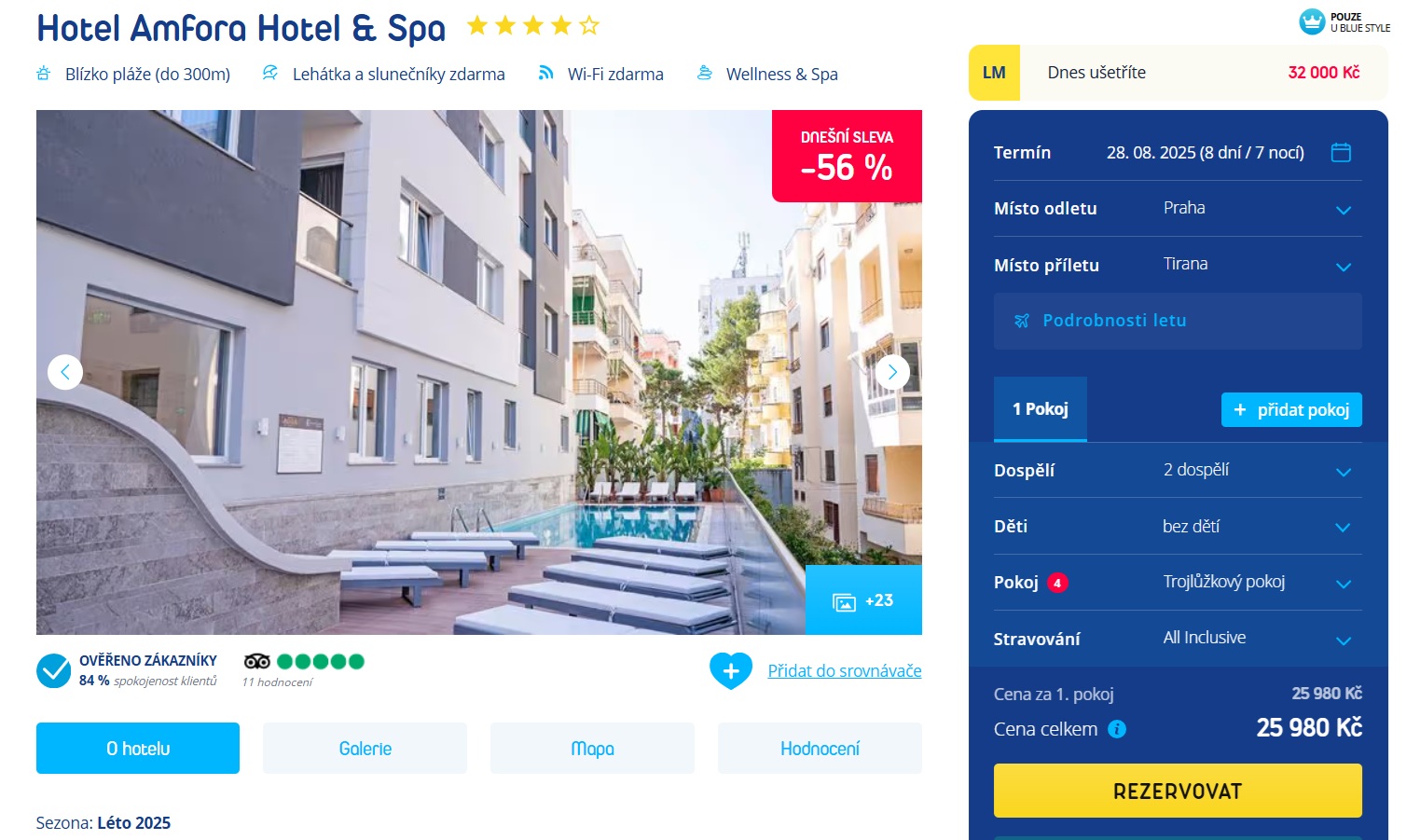Screen dimensions: 1420x840
Task: Open the calendar icon next to Termín
Action: point(1341,152)
